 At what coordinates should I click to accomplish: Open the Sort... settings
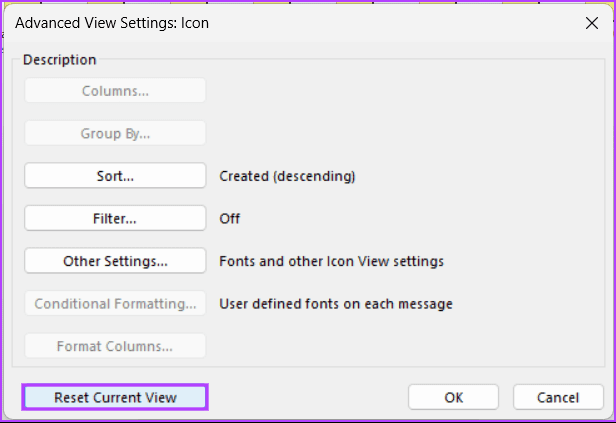pos(115,176)
